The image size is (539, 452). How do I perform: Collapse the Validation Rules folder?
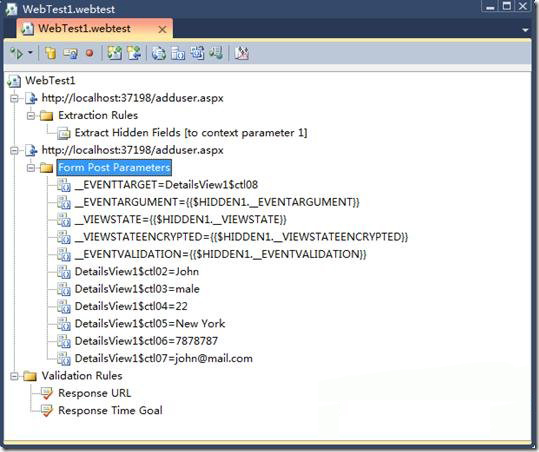pyautogui.click(x=14, y=376)
